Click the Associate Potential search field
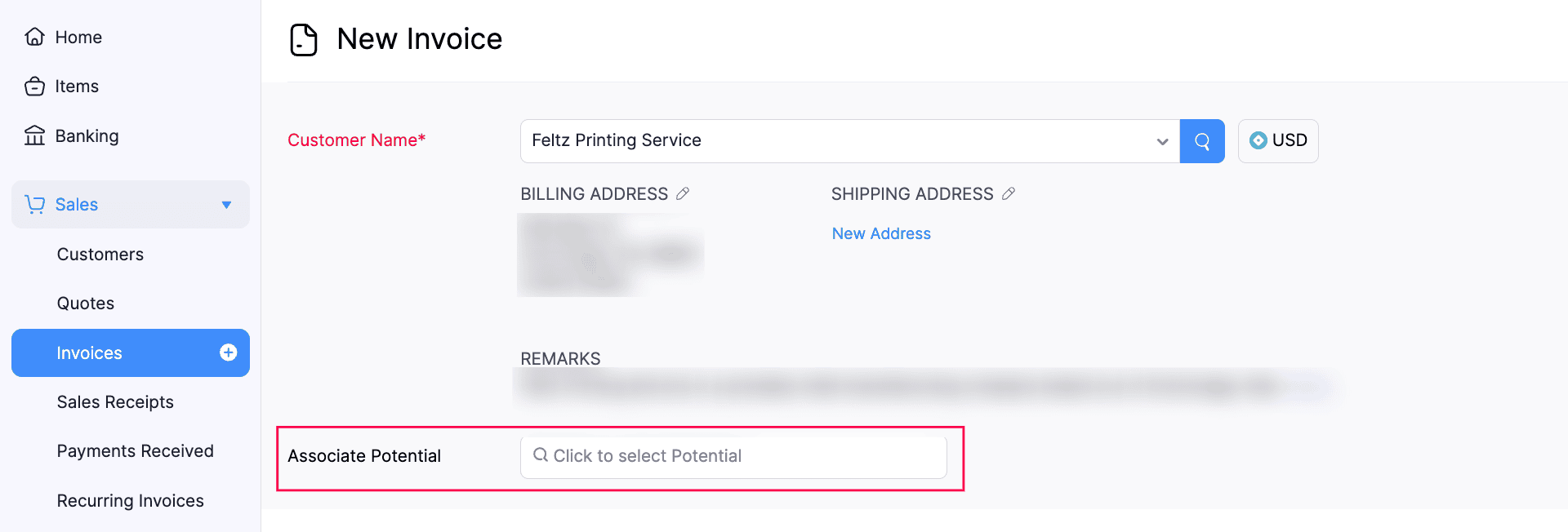This screenshot has width=1568, height=532. [x=733, y=456]
